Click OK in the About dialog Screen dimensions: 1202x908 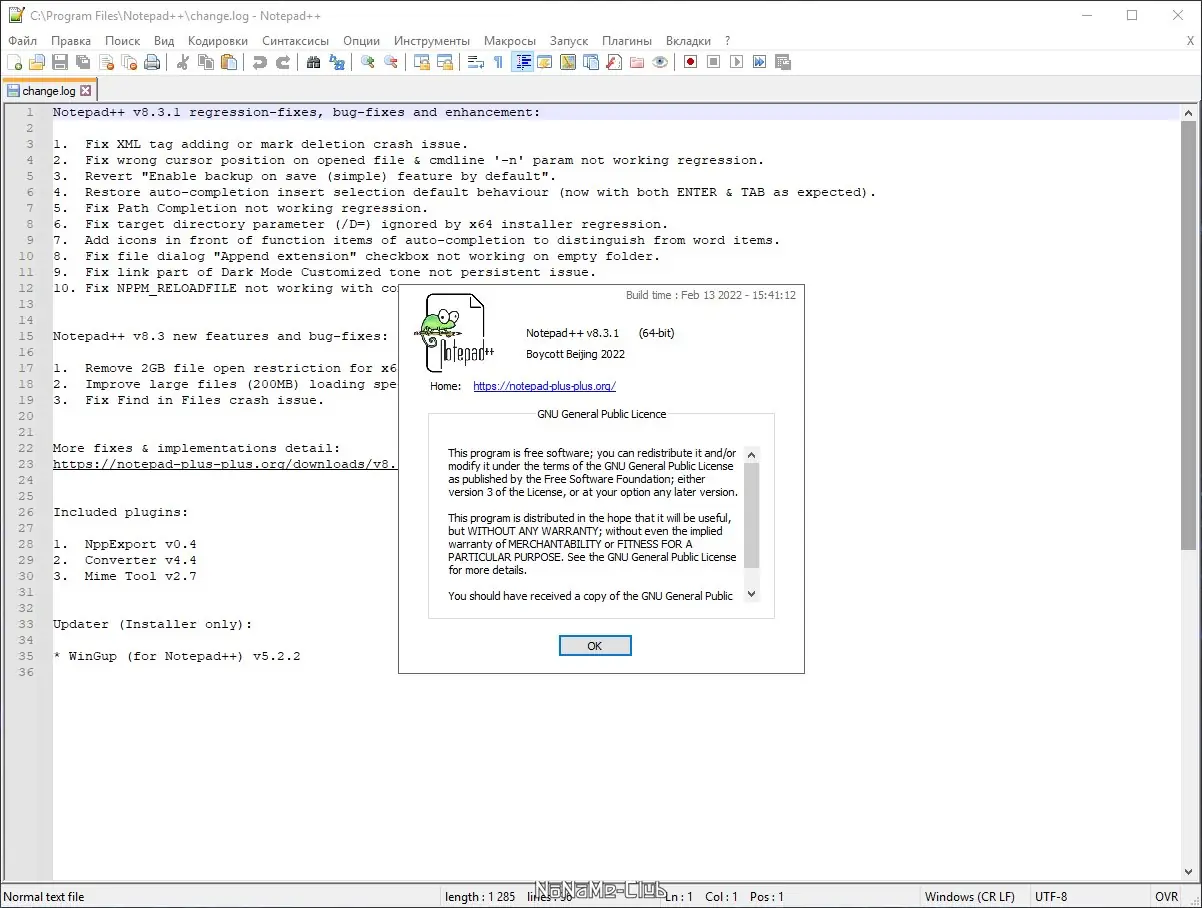click(595, 646)
